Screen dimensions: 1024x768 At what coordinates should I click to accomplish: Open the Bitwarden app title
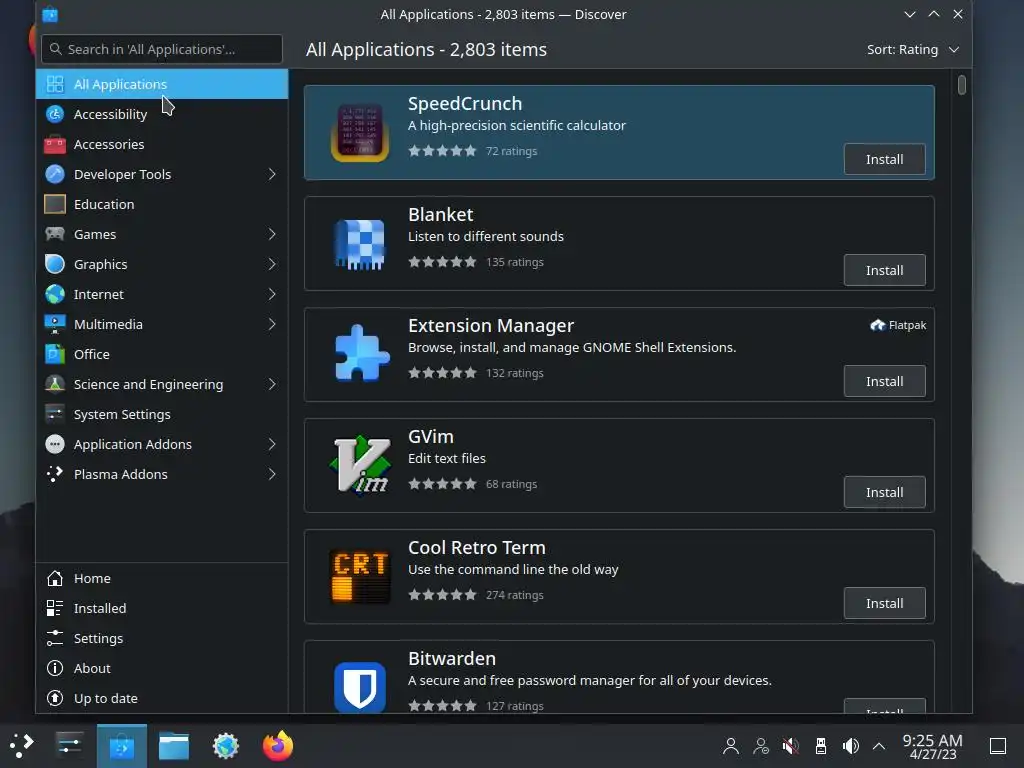(x=452, y=658)
